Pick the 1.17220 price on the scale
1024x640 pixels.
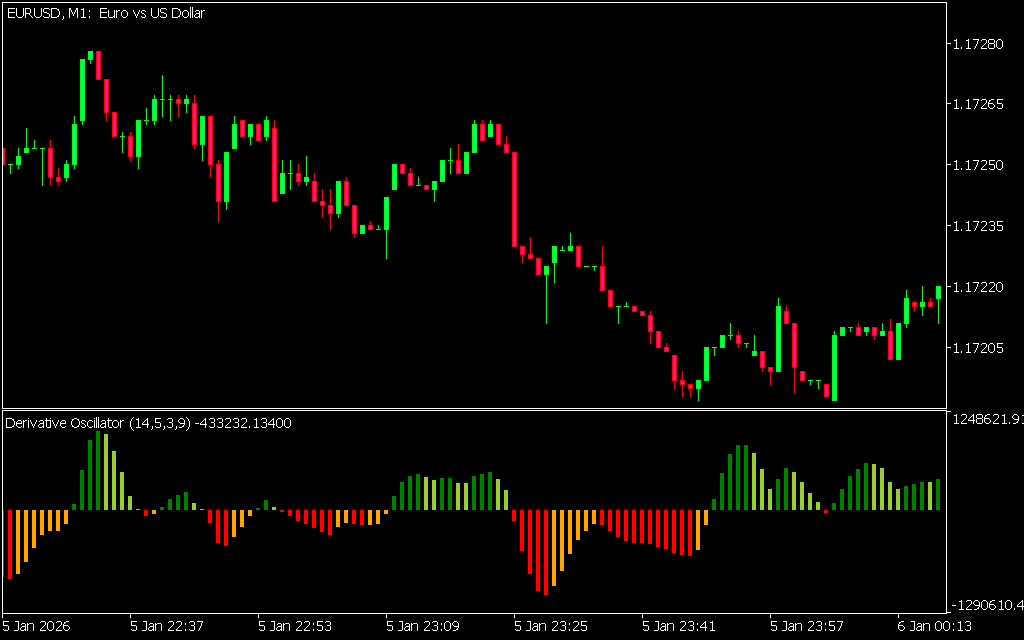pyautogui.click(x=981, y=287)
